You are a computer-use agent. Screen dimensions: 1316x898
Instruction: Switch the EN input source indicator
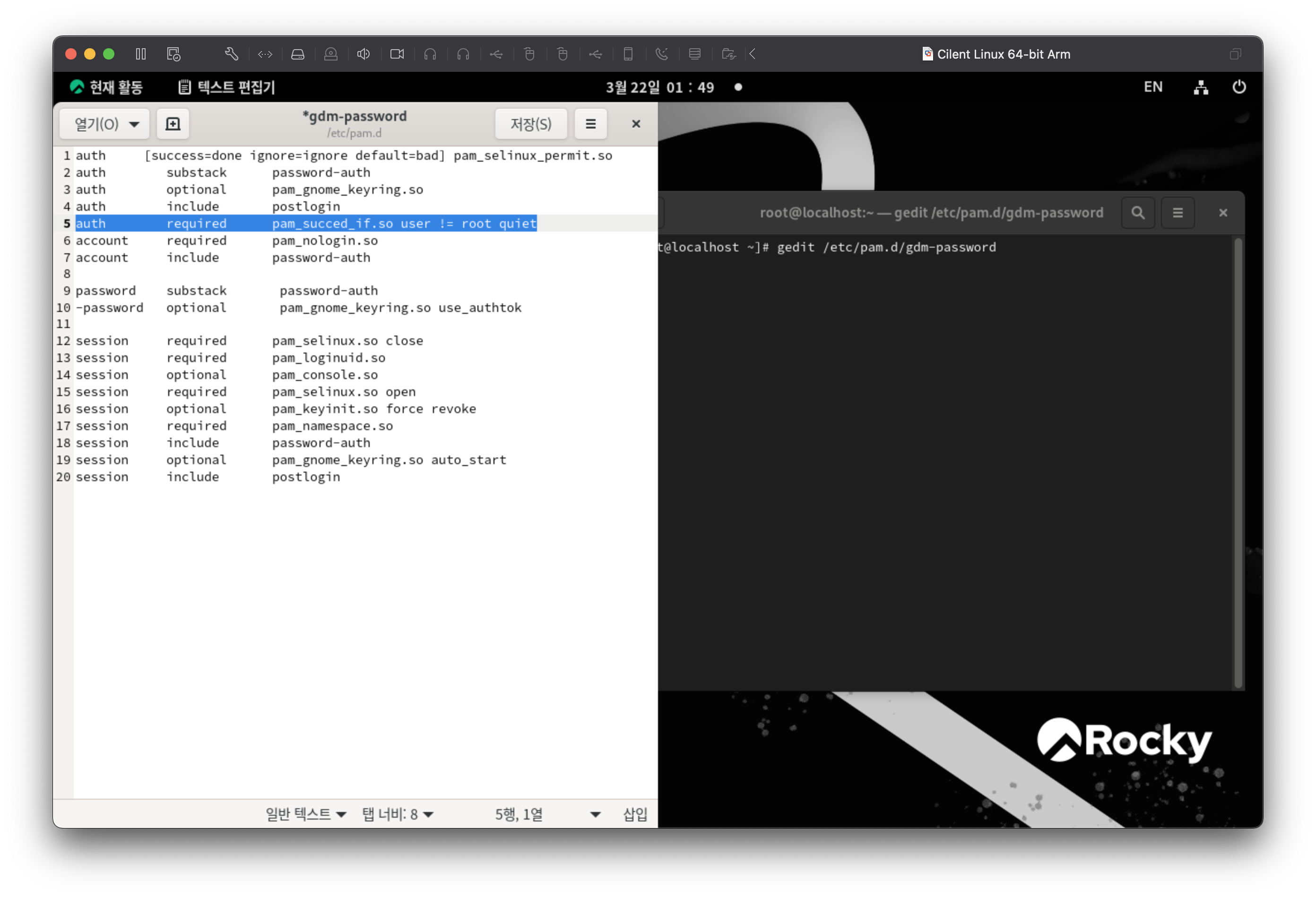coord(1153,87)
